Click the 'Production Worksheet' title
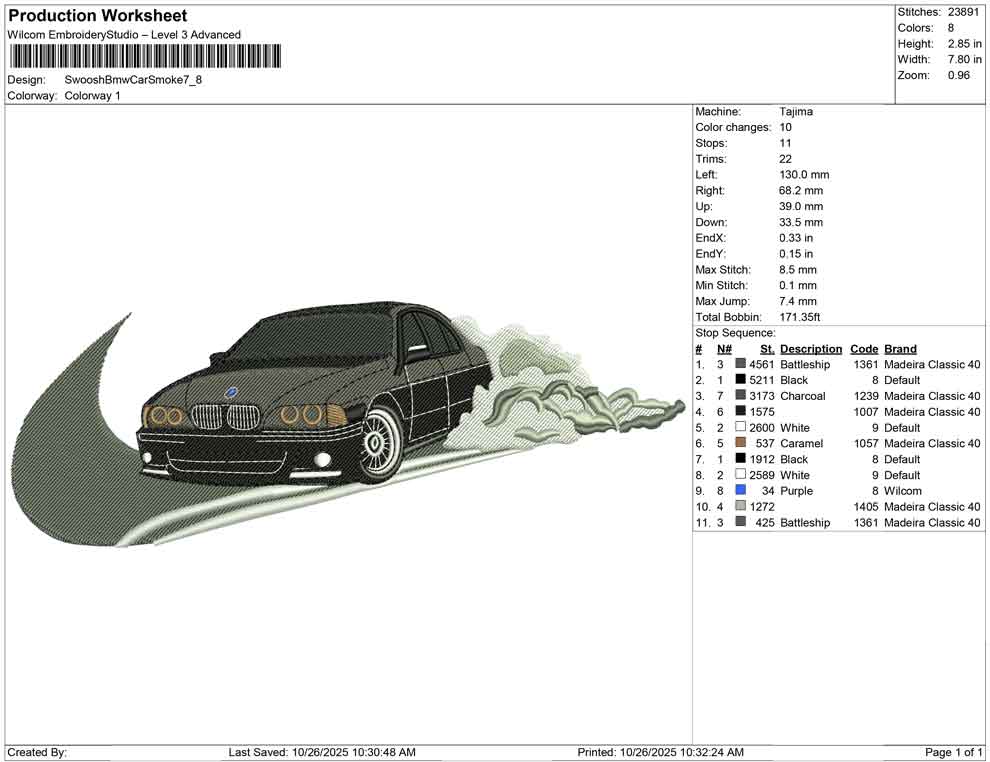 click(98, 16)
